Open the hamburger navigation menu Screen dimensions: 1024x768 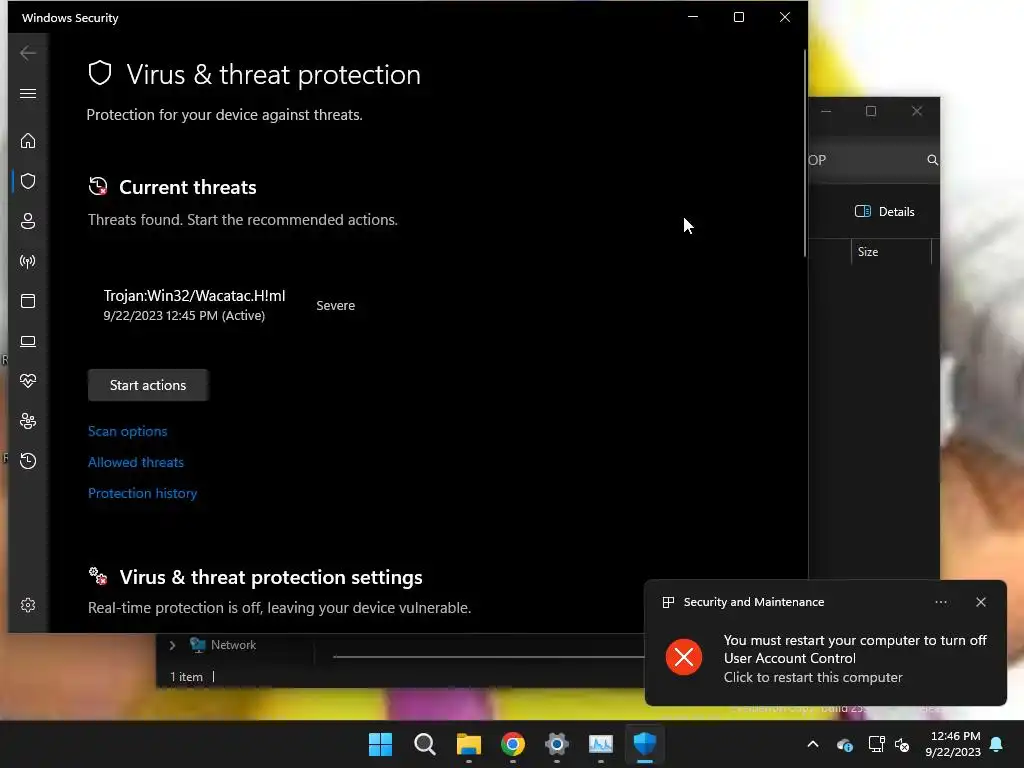[x=27, y=93]
